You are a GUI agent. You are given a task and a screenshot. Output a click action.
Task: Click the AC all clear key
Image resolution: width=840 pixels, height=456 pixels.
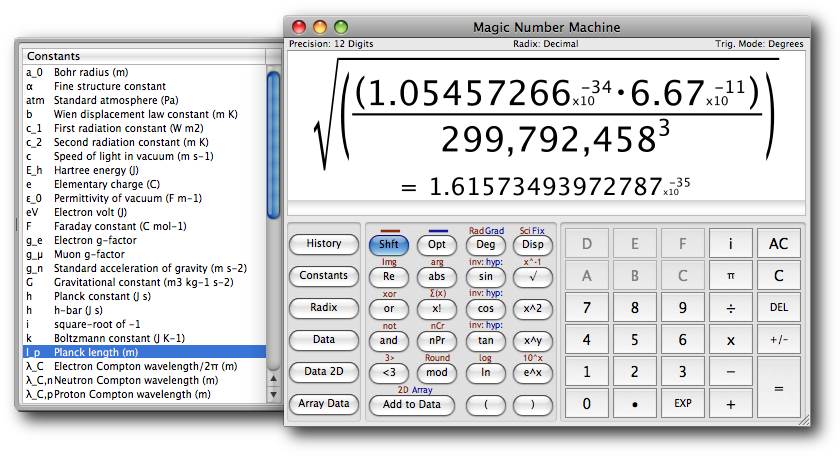pos(779,244)
